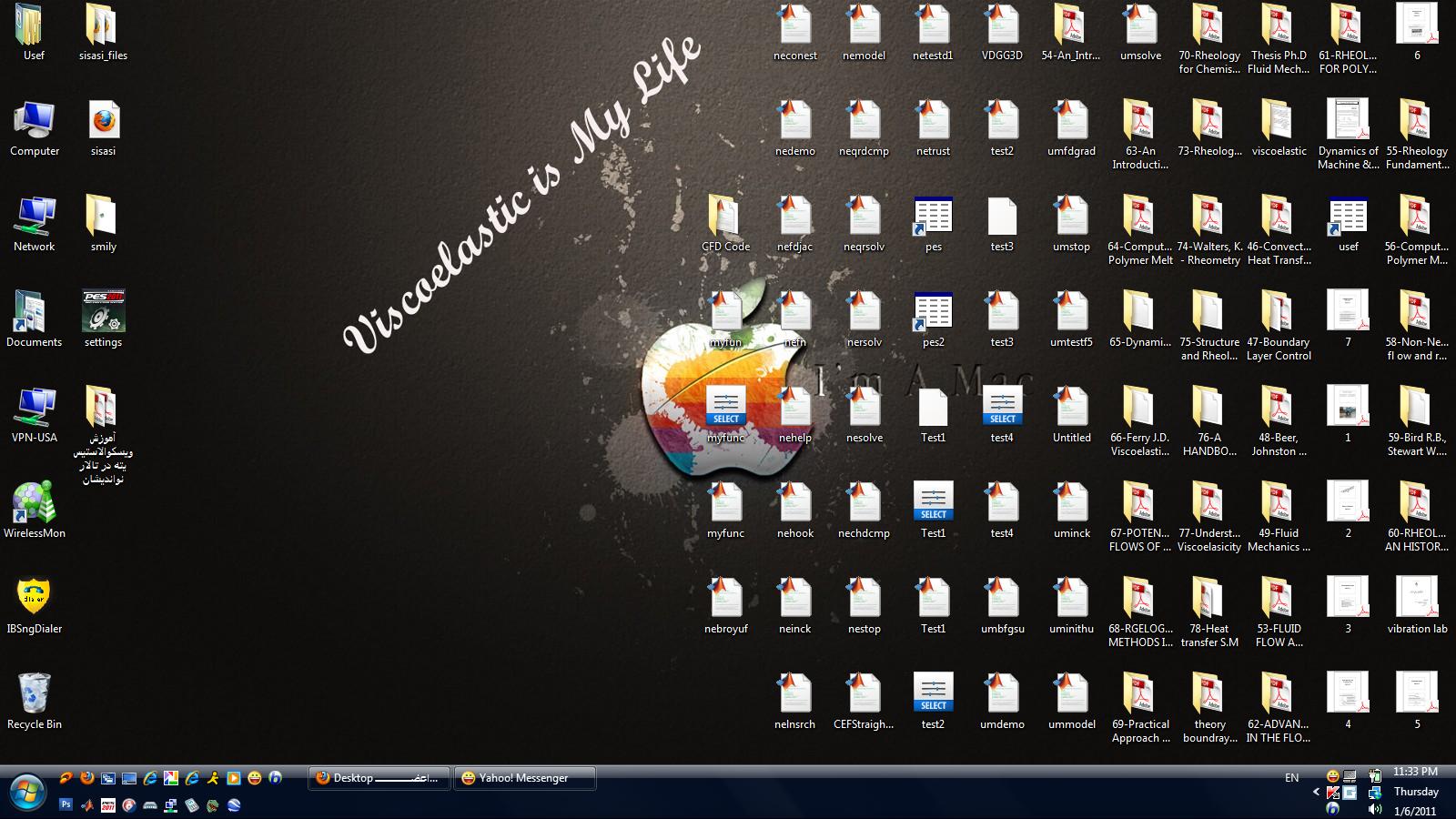Click the power battery tray icon
Image resolution: width=1456 pixels, height=819 pixels.
click(x=1374, y=776)
